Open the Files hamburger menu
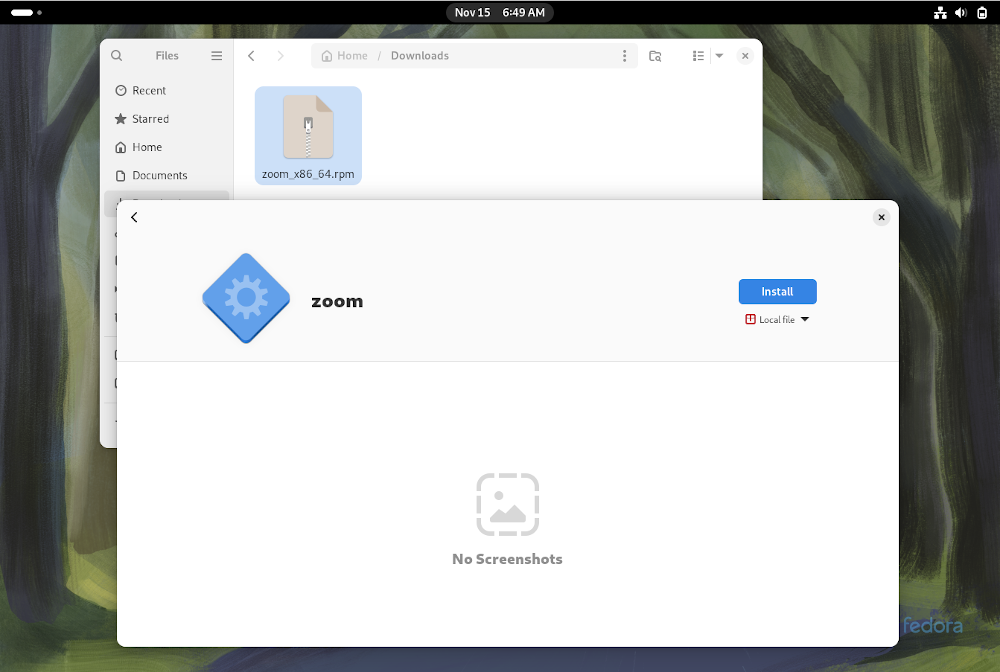Viewport: 1000px width, 672px height. point(216,55)
